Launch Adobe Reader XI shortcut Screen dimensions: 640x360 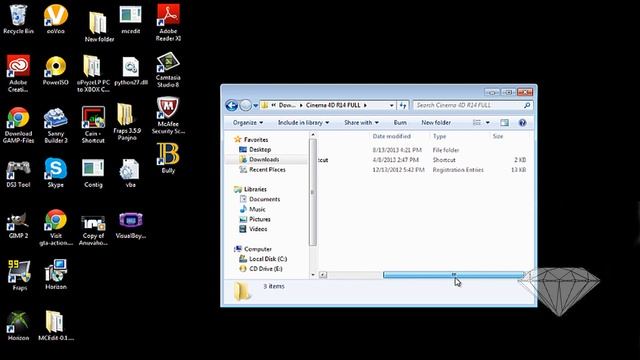point(168,23)
